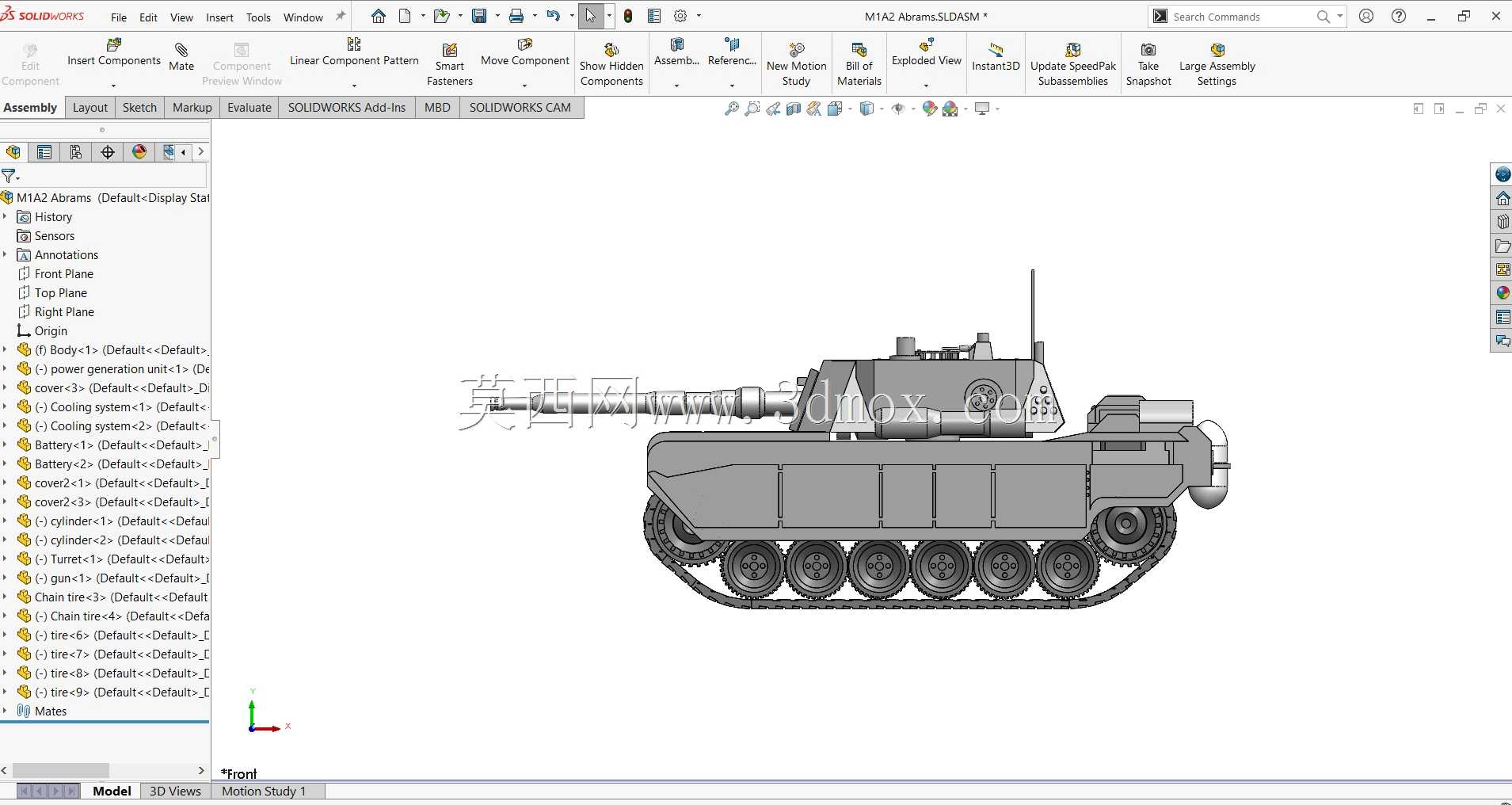Viewport: 1512px width, 805px height.
Task: Open Large Assembly Settings
Action: (1217, 65)
